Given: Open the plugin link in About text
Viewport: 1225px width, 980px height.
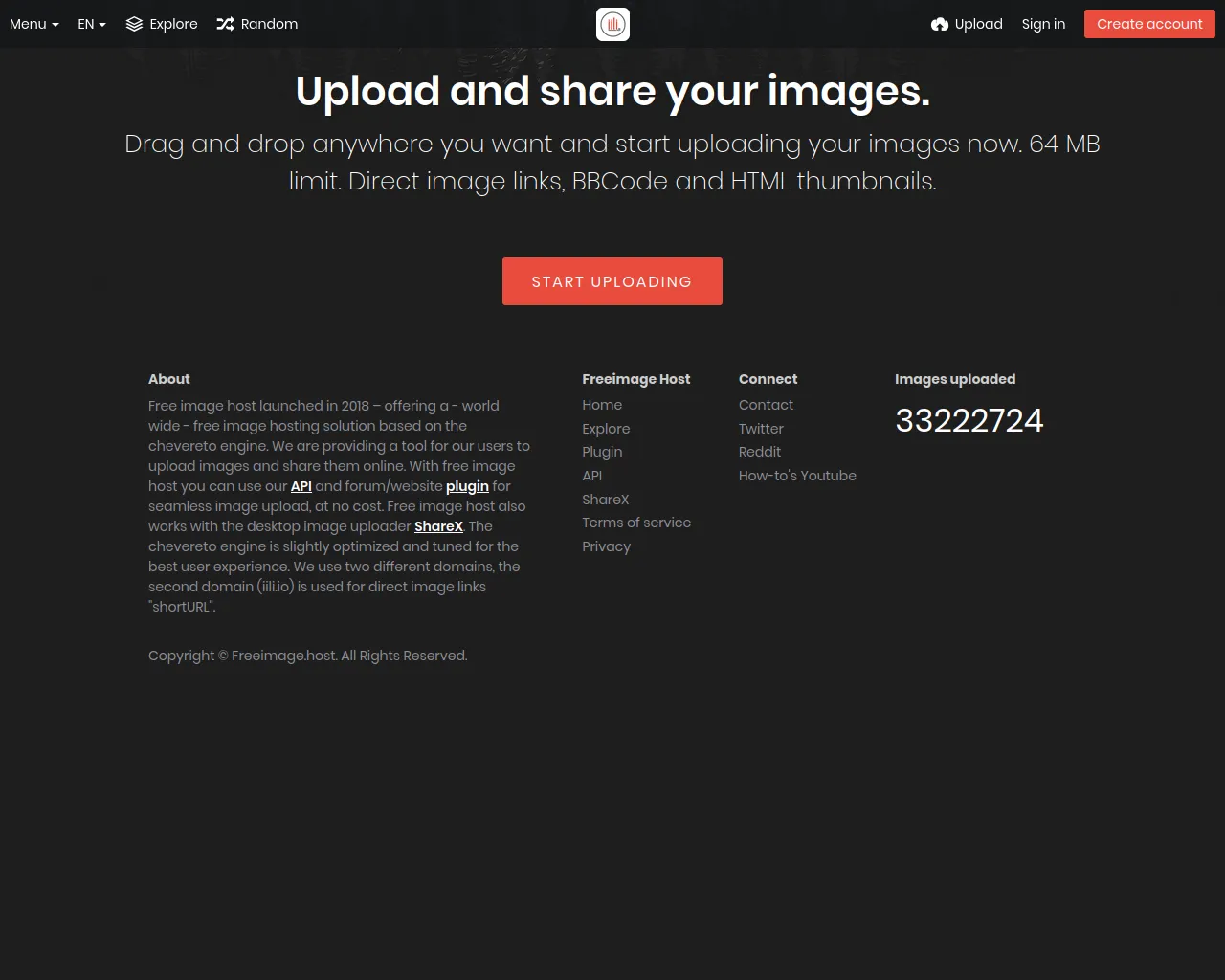Looking at the screenshot, I should tap(467, 486).
